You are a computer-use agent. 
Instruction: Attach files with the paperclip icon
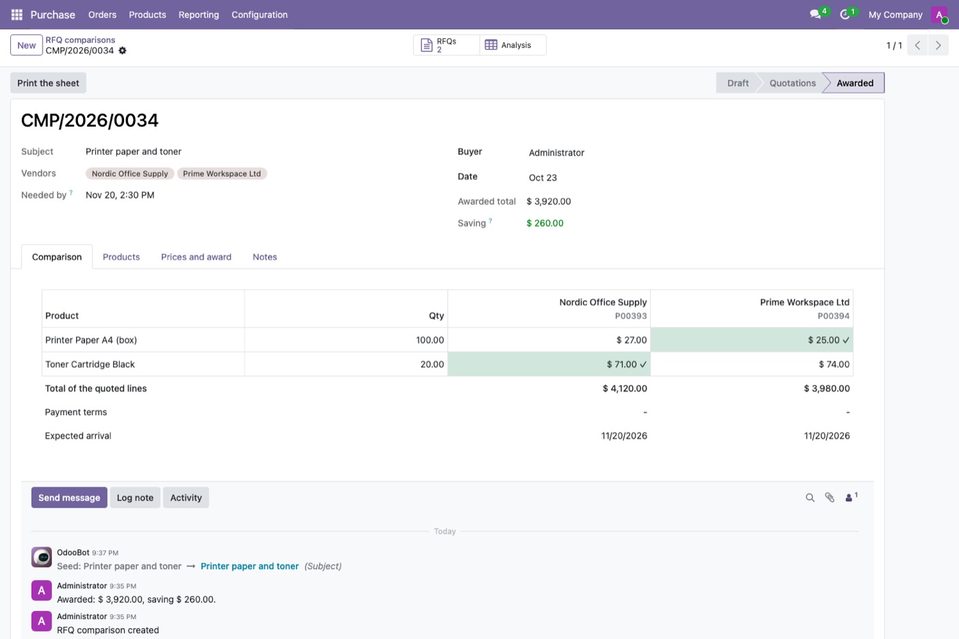tap(829, 498)
